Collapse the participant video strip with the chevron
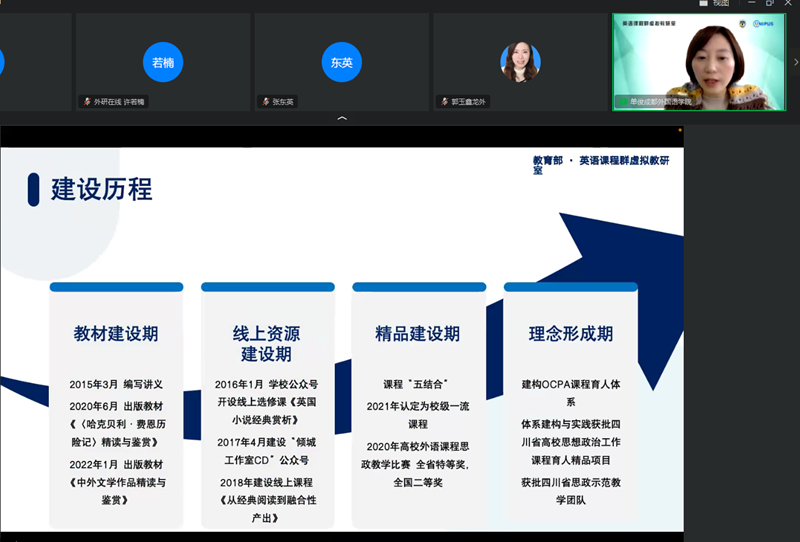Image resolution: width=800 pixels, height=542 pixels. (342, 118)
